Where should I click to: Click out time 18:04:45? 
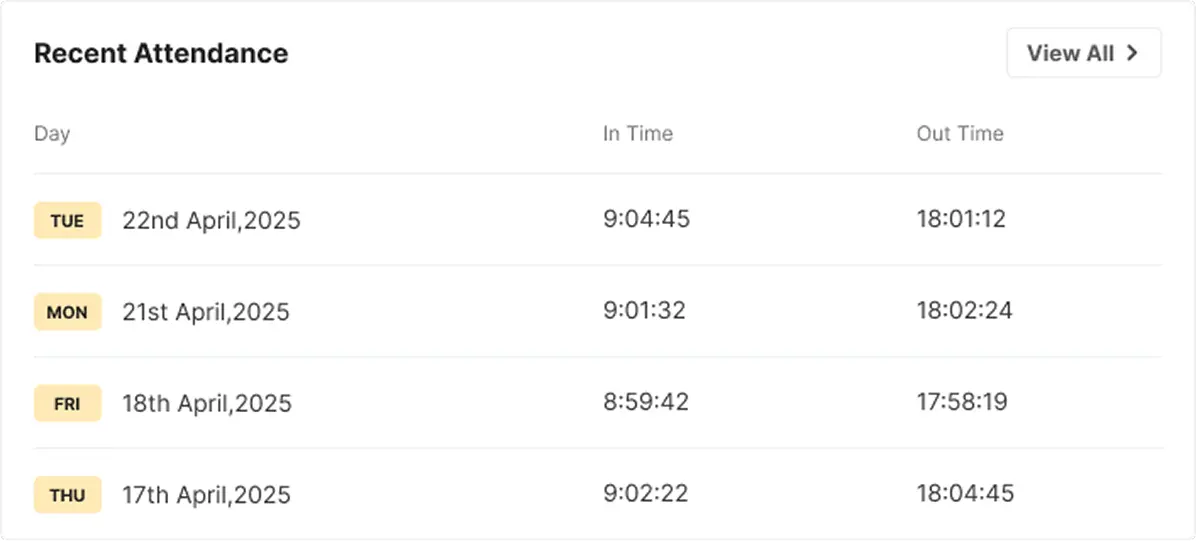(x=965, y=494)
